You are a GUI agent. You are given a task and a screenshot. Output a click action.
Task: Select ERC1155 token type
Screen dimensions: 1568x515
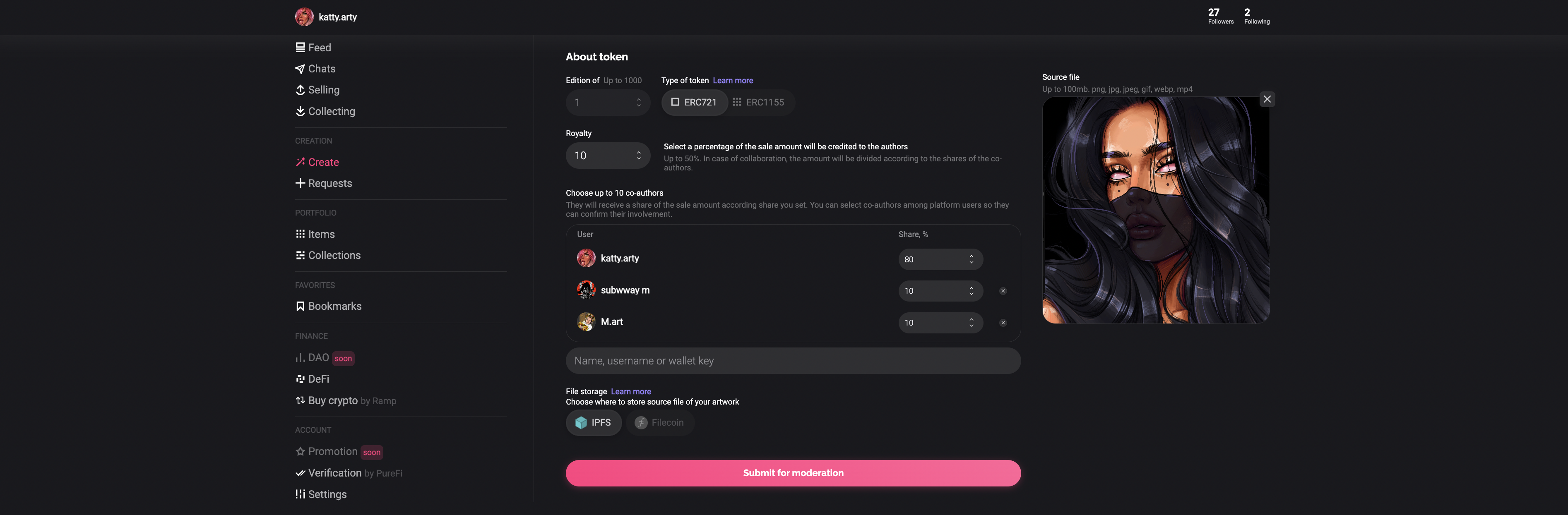coord(758,102)
